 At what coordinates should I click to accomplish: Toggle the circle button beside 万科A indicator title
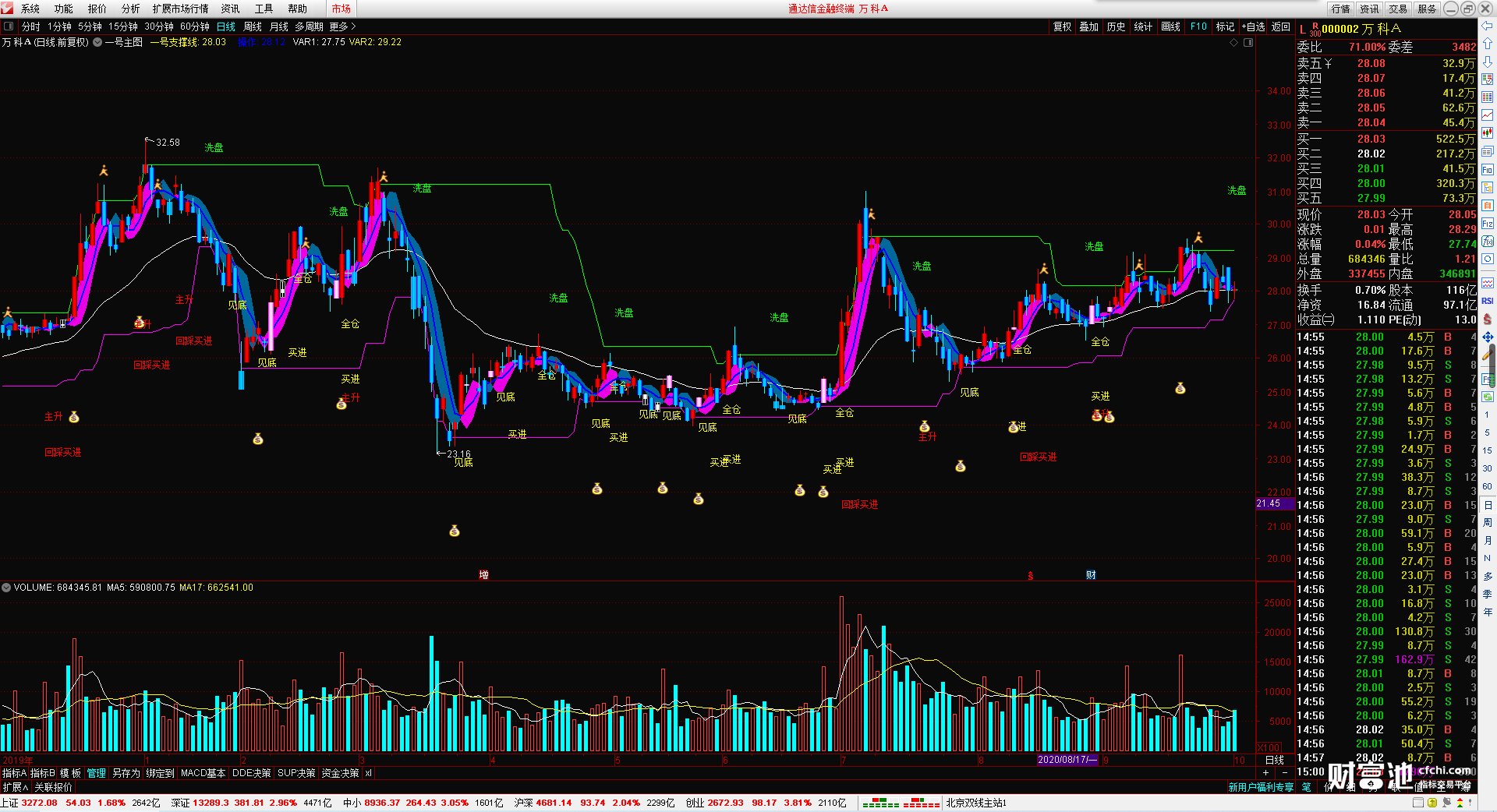click(97, 42)
